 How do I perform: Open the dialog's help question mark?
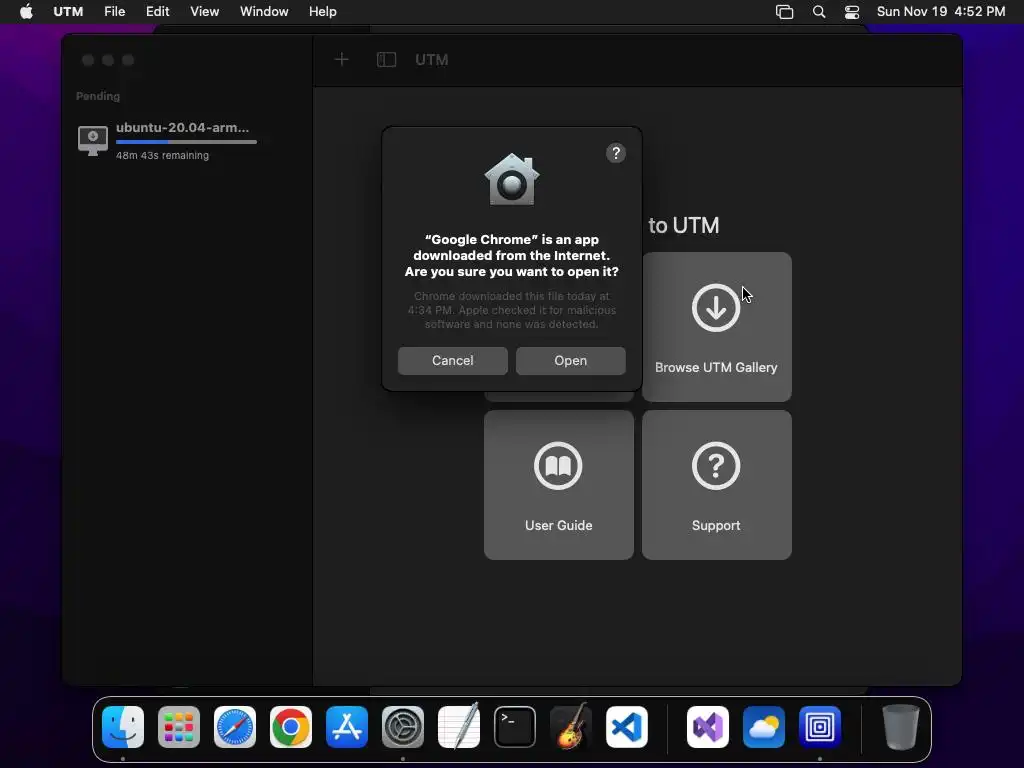[x=616, y=153]
